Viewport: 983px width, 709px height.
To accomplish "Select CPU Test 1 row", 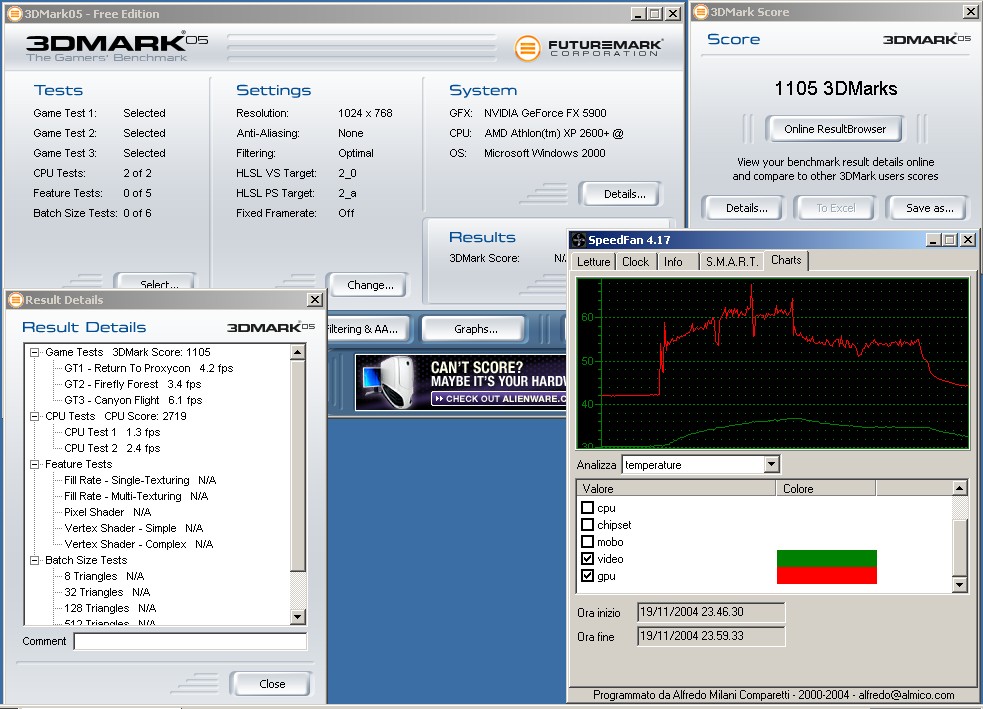I will 112,432.
